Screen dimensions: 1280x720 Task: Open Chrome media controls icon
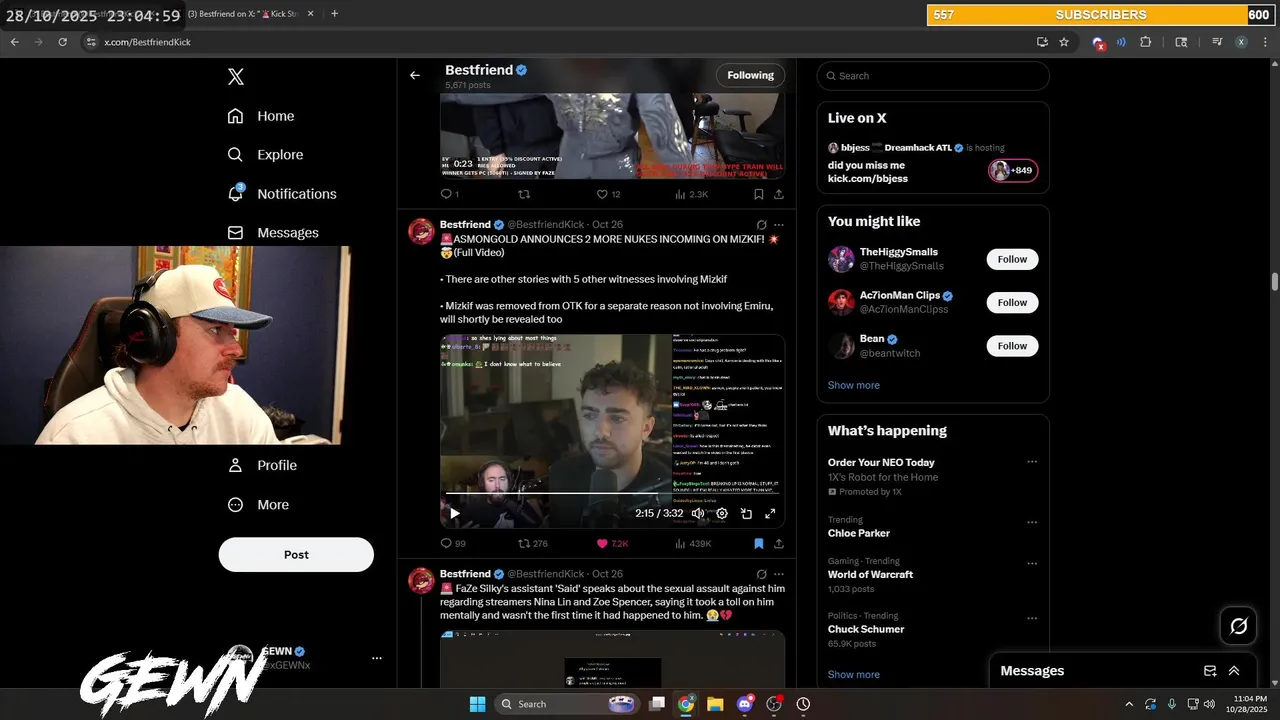(x=1217, y=42)
